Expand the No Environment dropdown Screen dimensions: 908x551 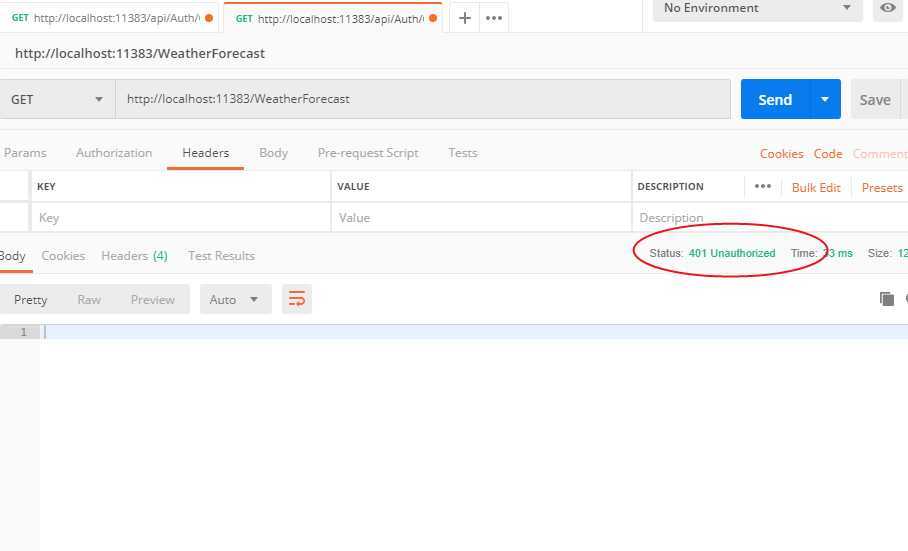pyautogui.click(x=757, y=9)
